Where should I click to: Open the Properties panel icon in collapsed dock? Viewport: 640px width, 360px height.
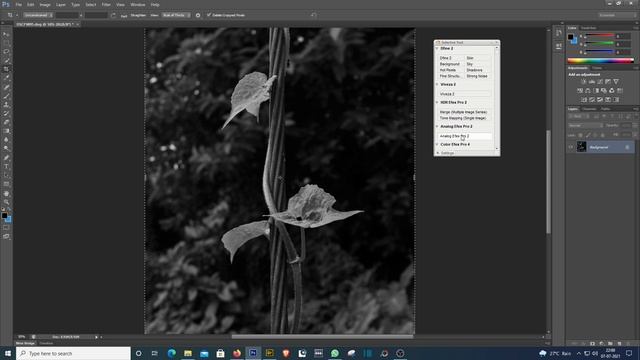click(x=558, y=47)
